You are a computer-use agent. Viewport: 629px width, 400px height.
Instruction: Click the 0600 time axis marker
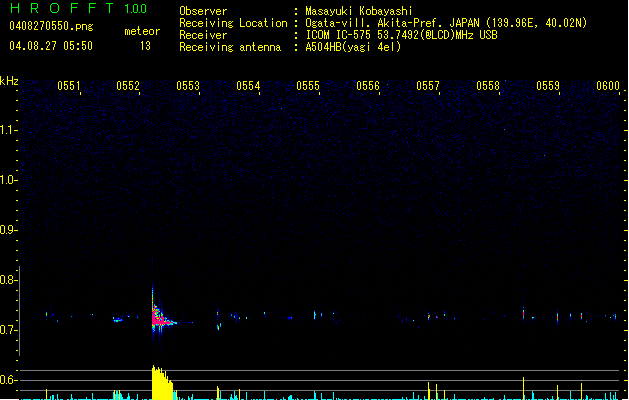coord(608,86)
